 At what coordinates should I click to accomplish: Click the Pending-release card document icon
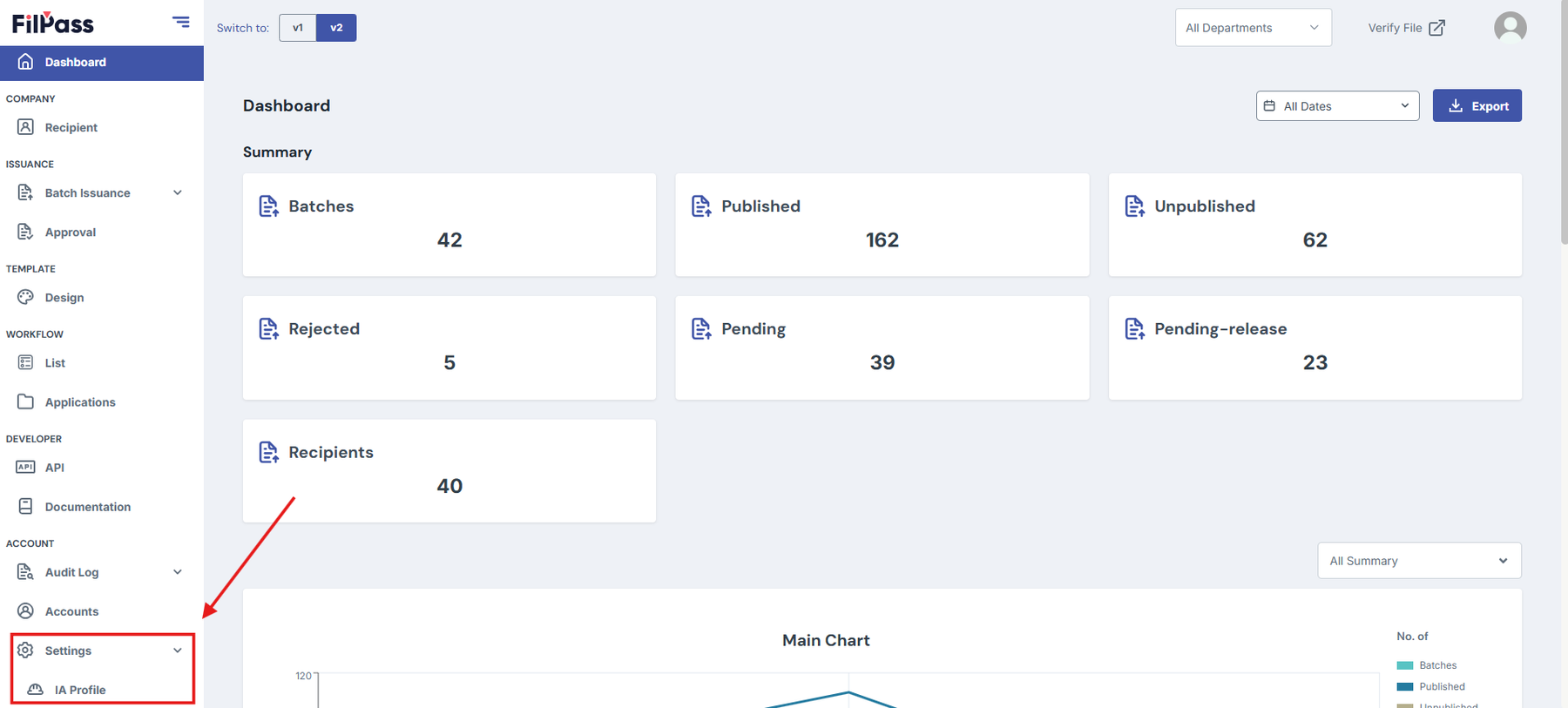(1134, 329)
